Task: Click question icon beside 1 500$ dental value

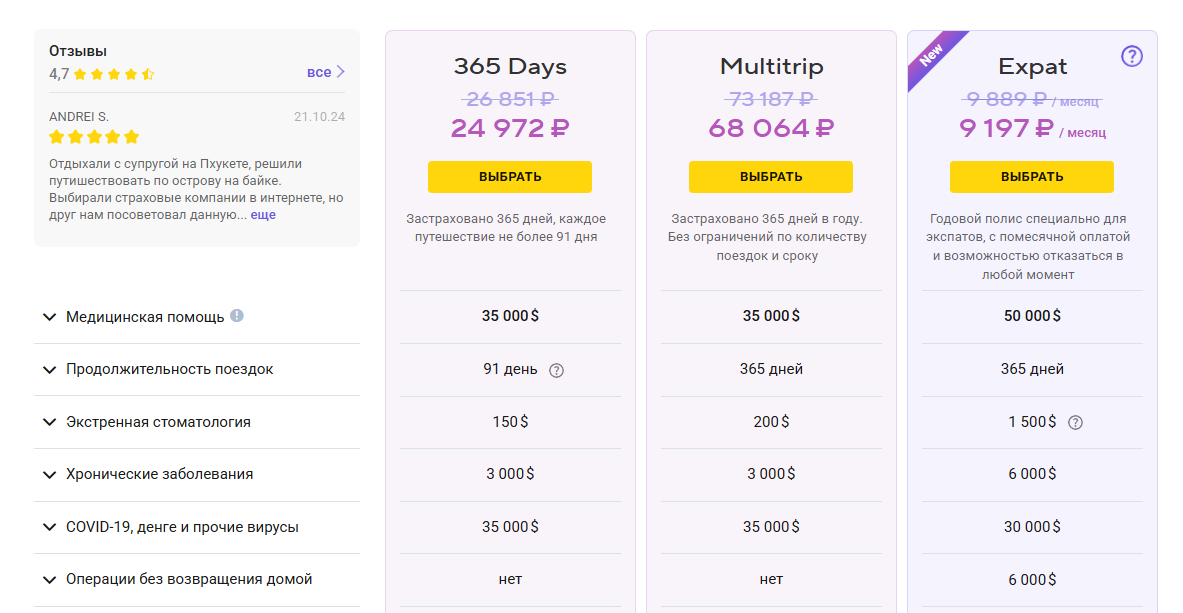Action: click(x=1075, y=422)
